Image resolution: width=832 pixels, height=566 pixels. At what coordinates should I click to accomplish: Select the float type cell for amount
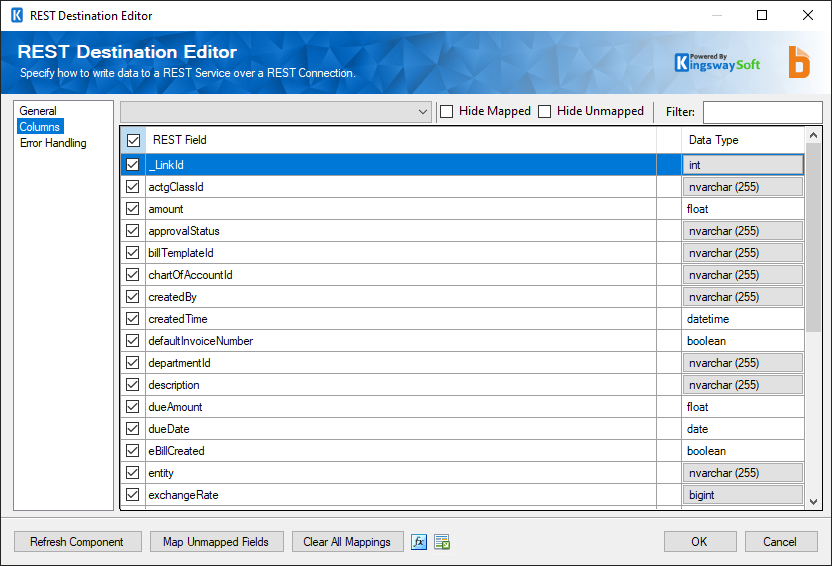[743, 209]
